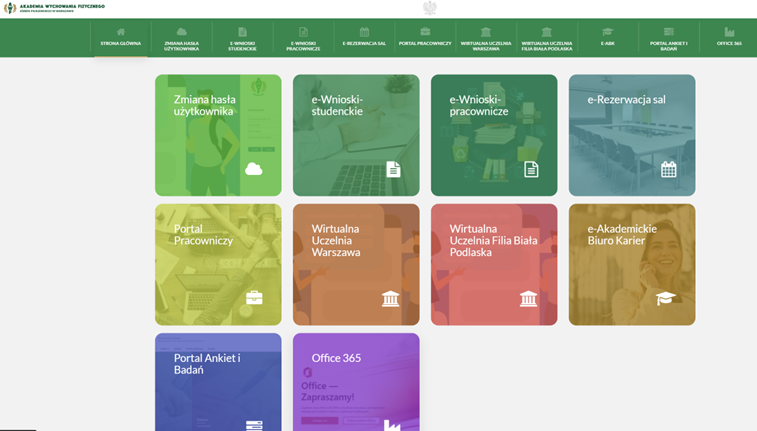The width and height of the screenshot is (757, 431).
Task: Click the factory icon above Office 365 nav
Action: point(729,32)
